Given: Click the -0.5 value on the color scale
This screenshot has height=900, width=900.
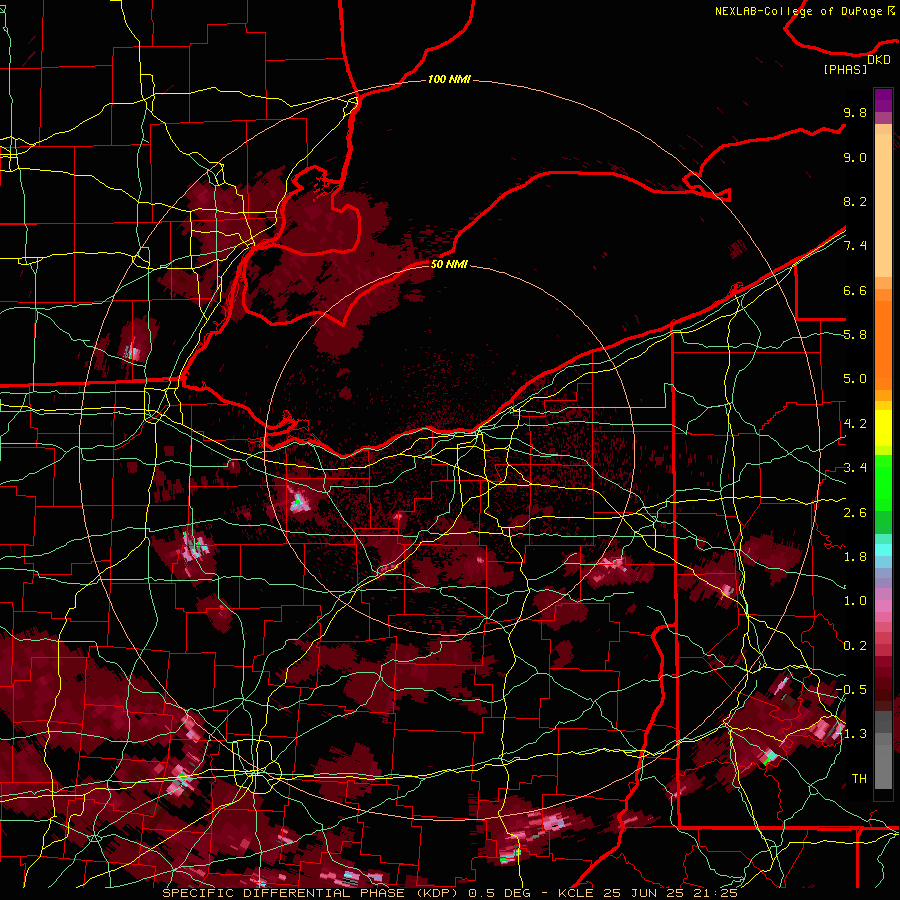Looking at the screenshot, I should pos(852,690).
